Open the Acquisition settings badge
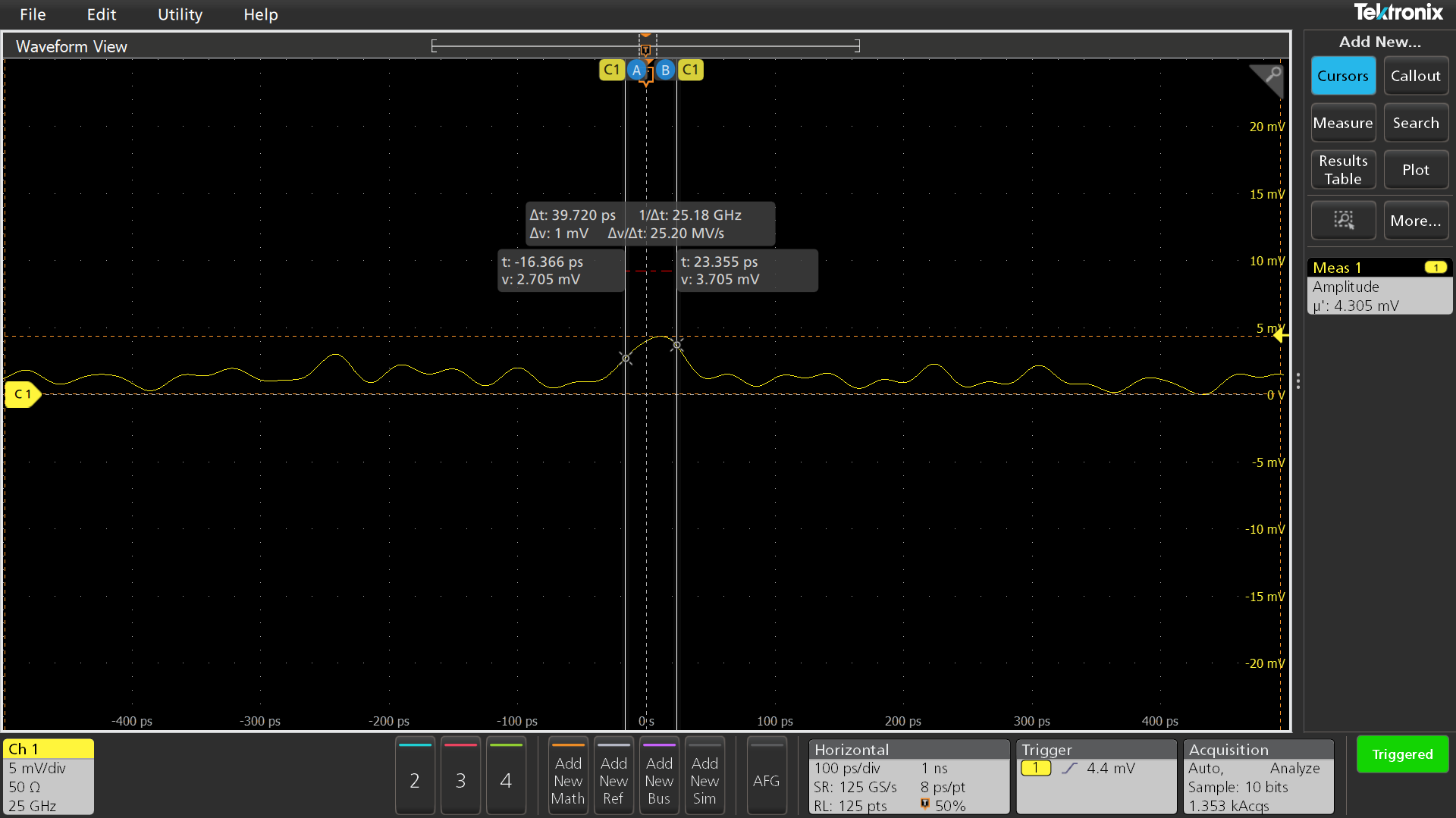Image resolution: width=1456 pixels, height=818 pixels. [x=1258, y=777]
